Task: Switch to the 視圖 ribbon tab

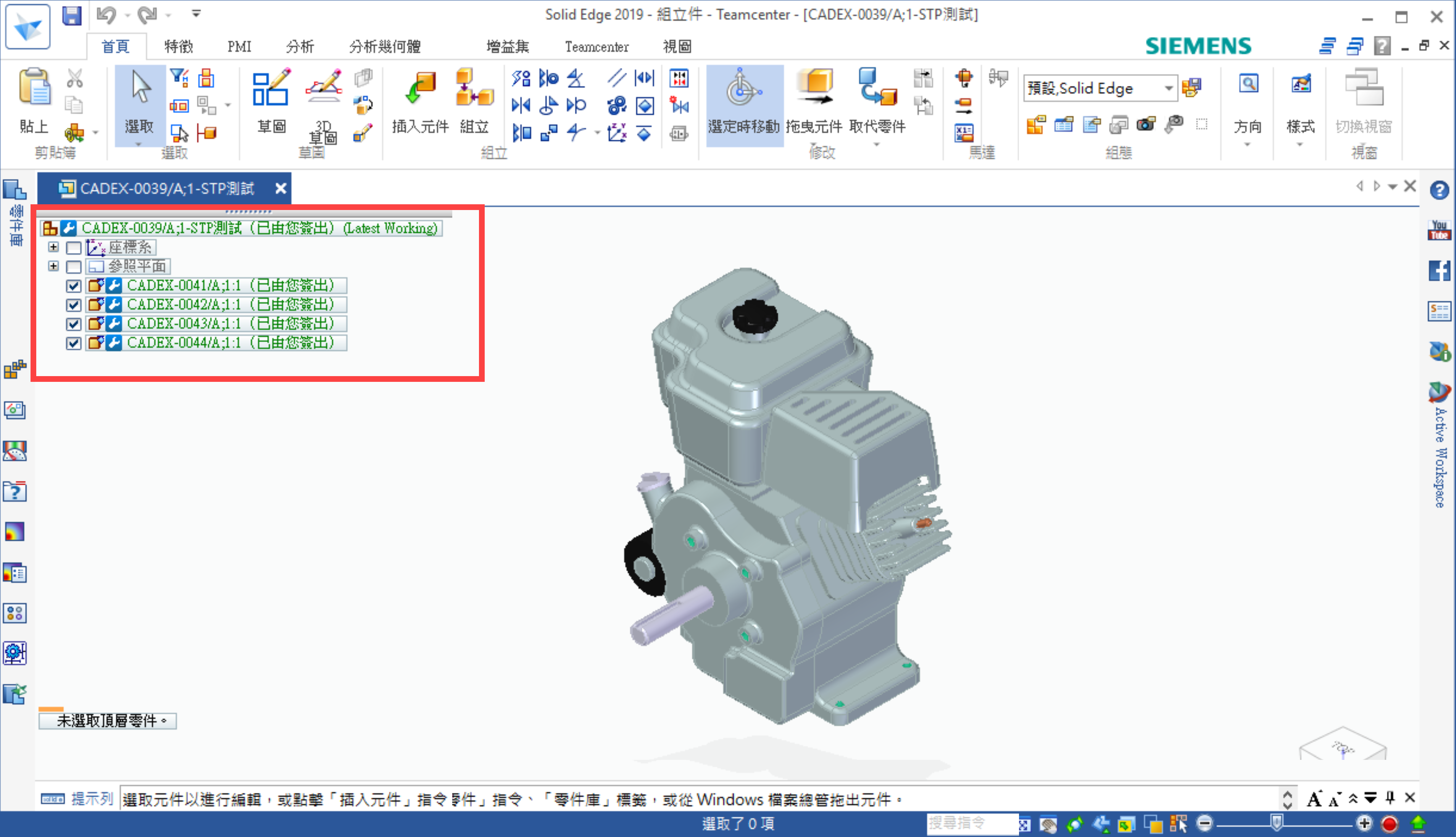Action: point(677,46)
